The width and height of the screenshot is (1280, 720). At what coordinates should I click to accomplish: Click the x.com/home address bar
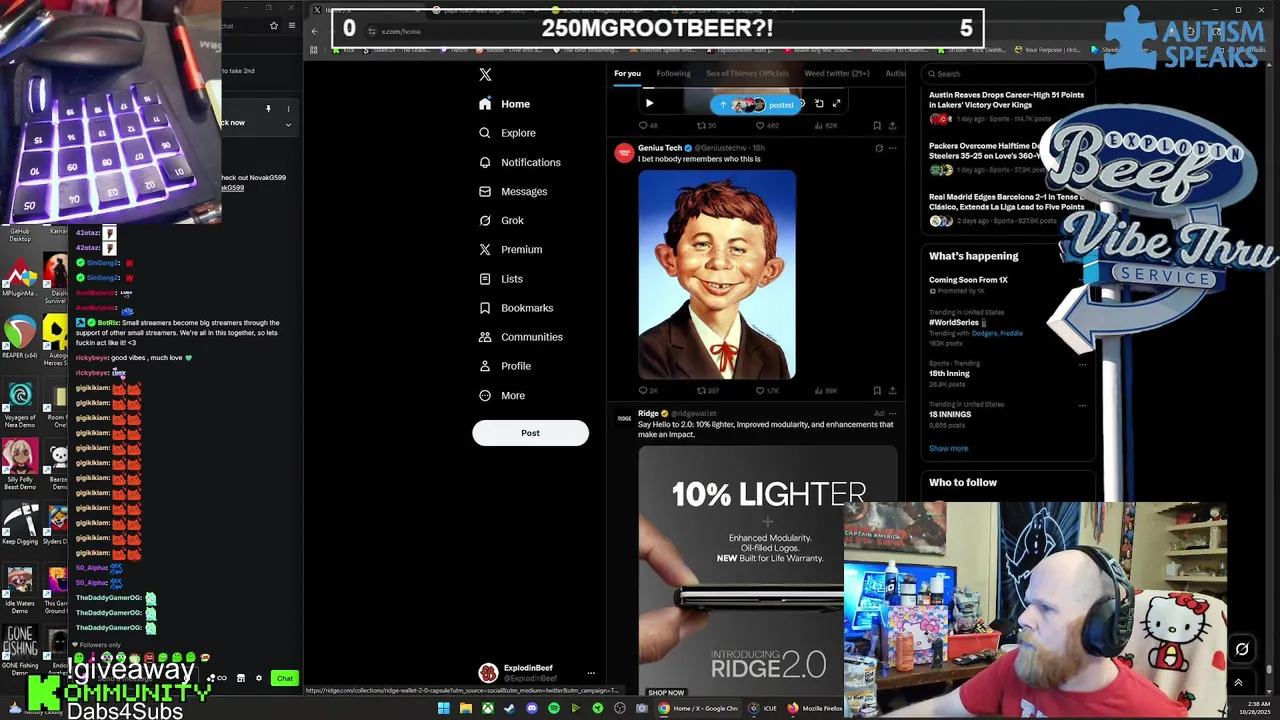click(x=401, y=31)
